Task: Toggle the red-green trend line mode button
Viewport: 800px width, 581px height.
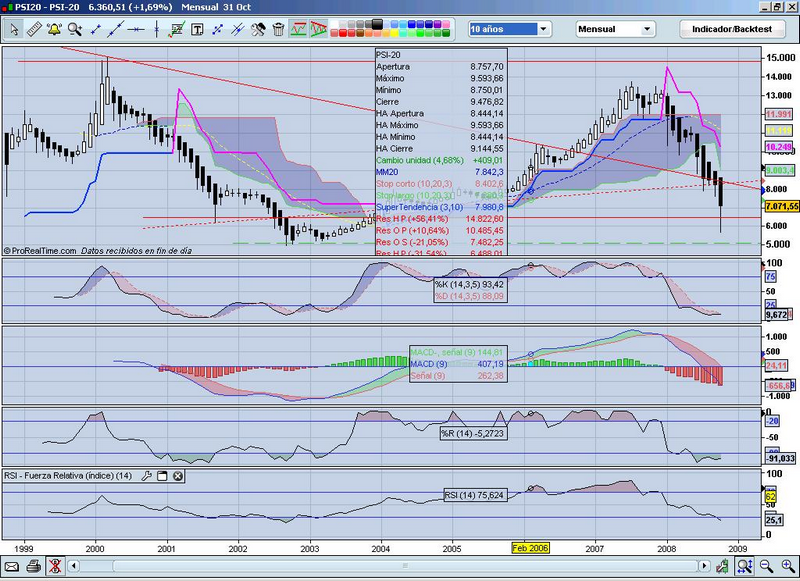Action: (298, 30)
